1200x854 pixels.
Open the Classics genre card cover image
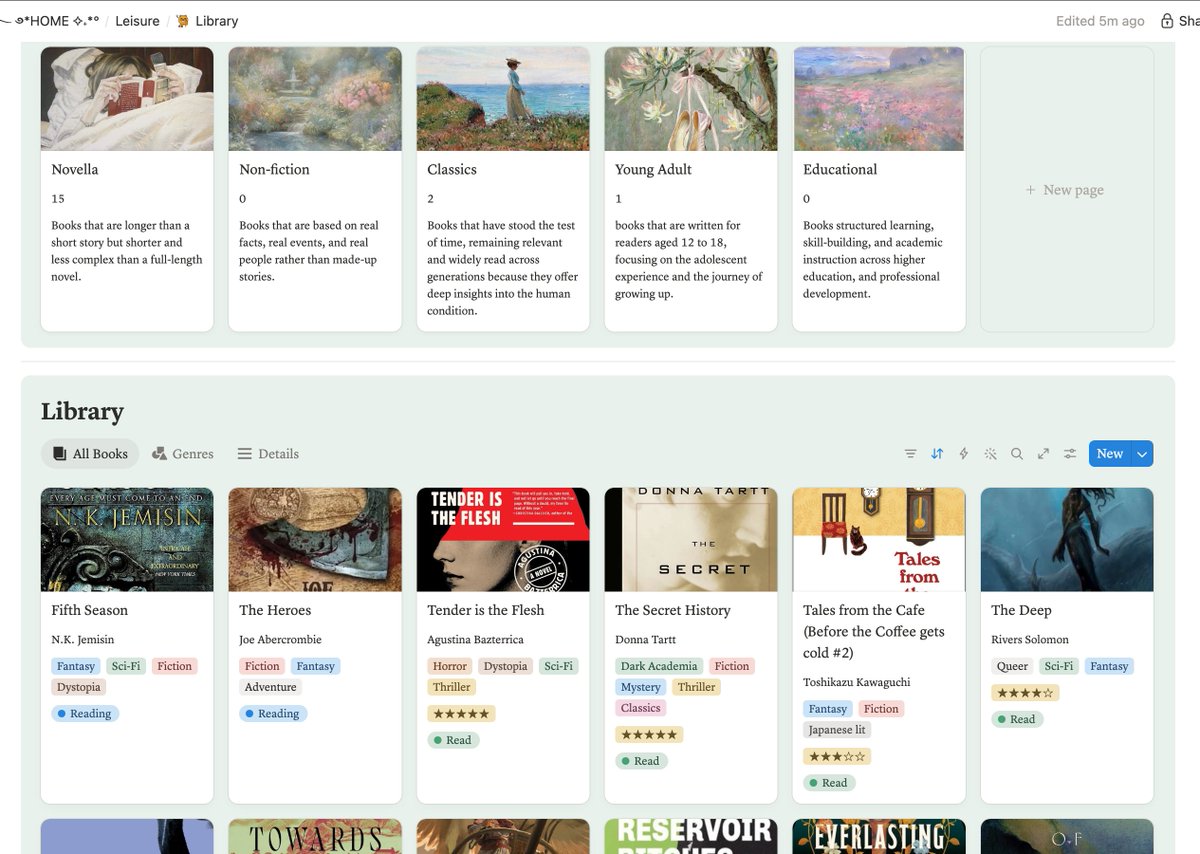click(x=503, y=99)
